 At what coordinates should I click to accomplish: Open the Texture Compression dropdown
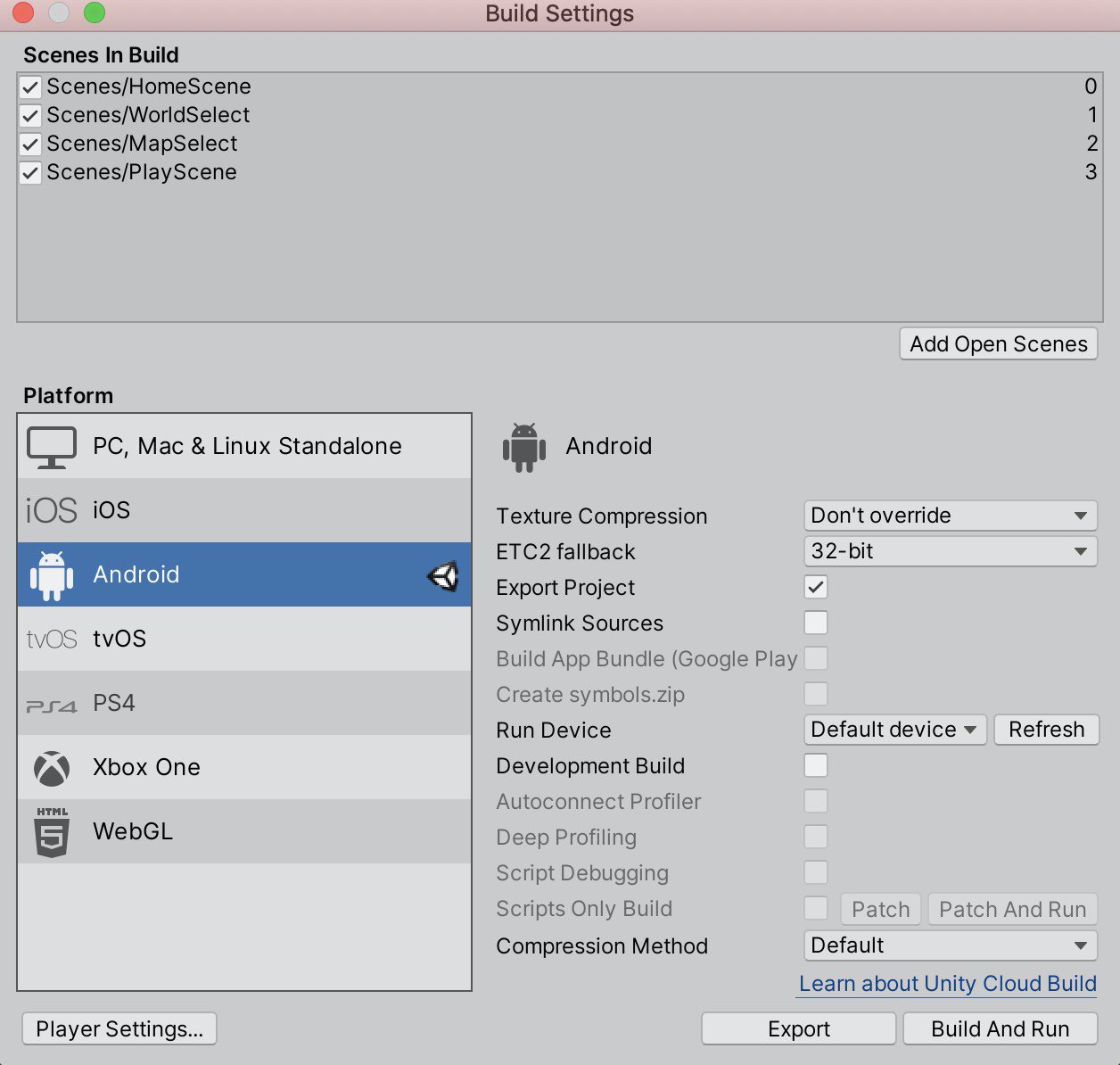point(951,516)
